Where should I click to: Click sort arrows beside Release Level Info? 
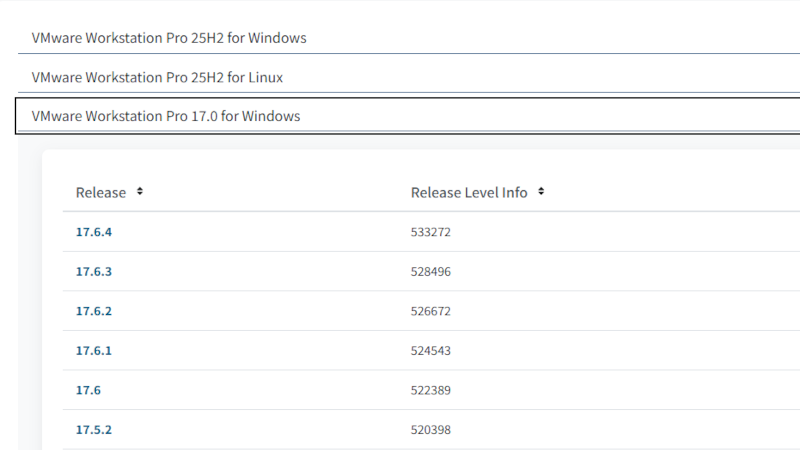pos(541,192)
